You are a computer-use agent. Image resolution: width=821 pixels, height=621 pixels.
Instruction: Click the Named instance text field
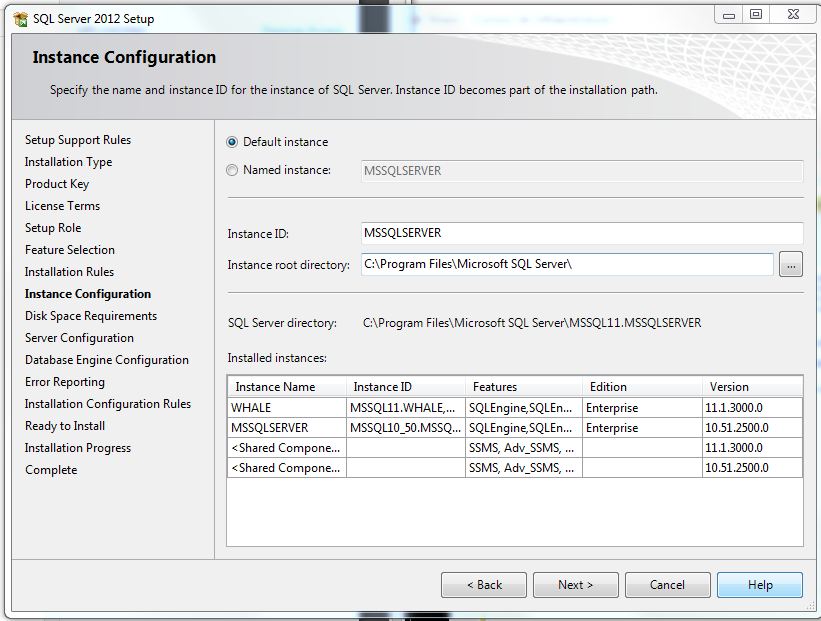(582, 171)
